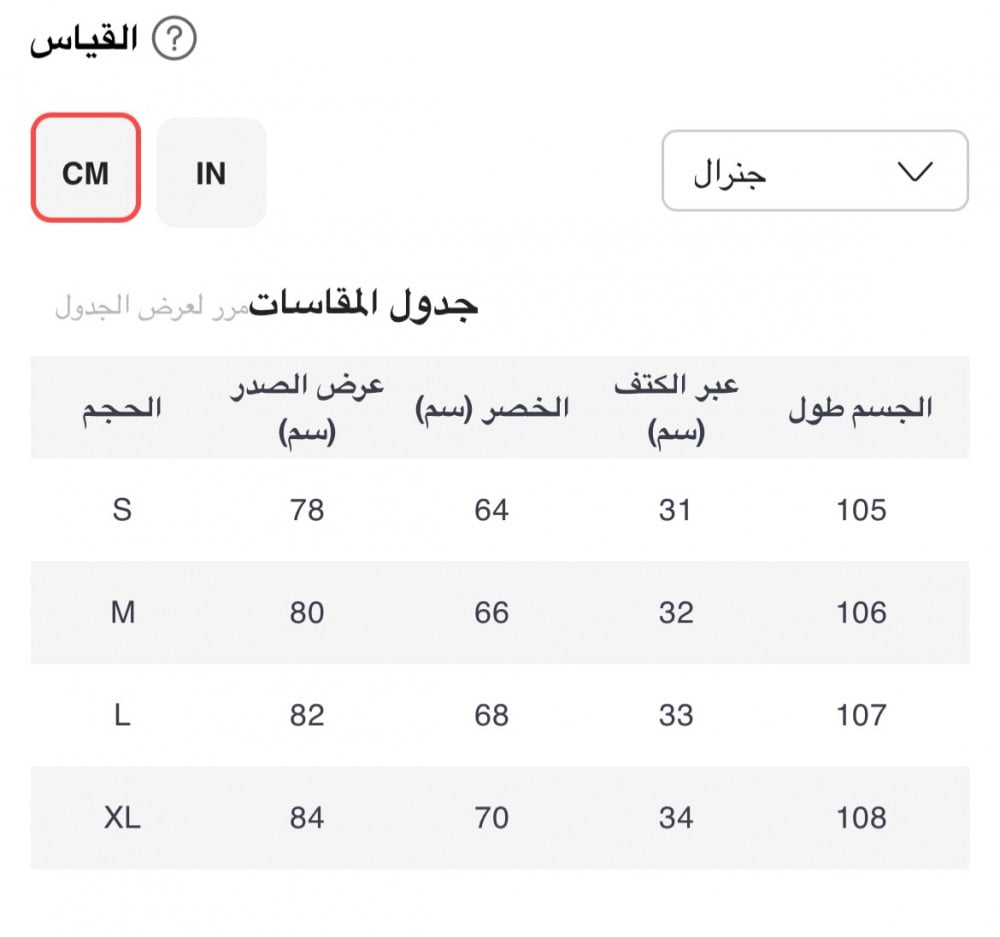Click the 105 body length value
Screen dimensions: 1000x937
(861, 510)
